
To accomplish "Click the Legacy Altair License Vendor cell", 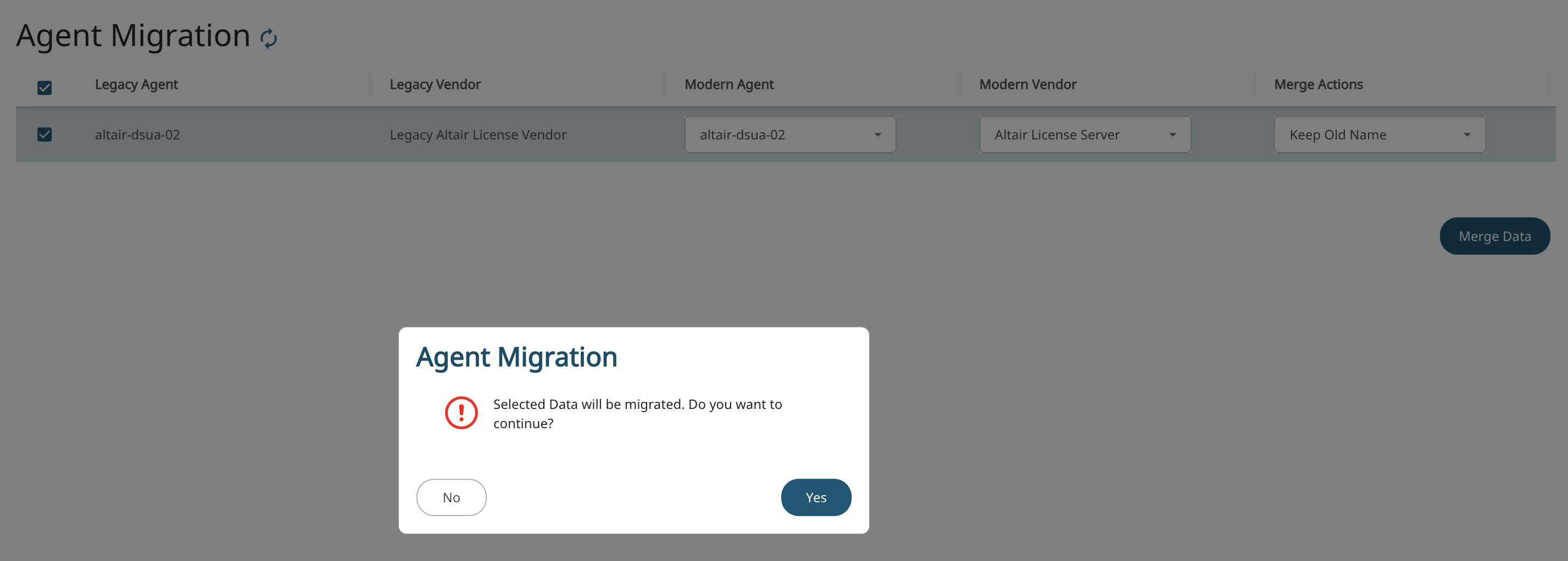I will [x=478, y=134].
